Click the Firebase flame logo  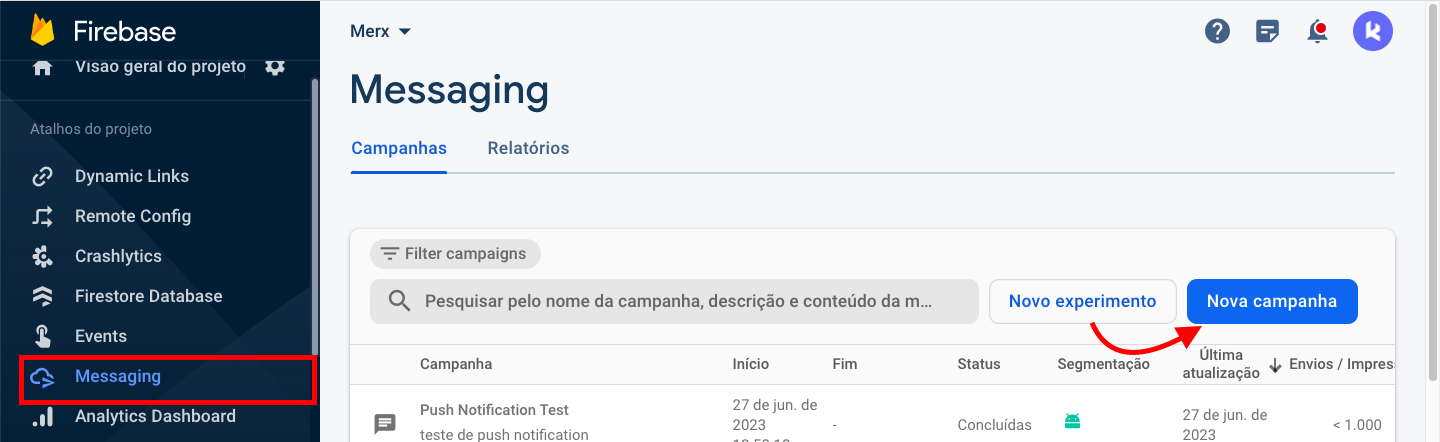point(42,30)
